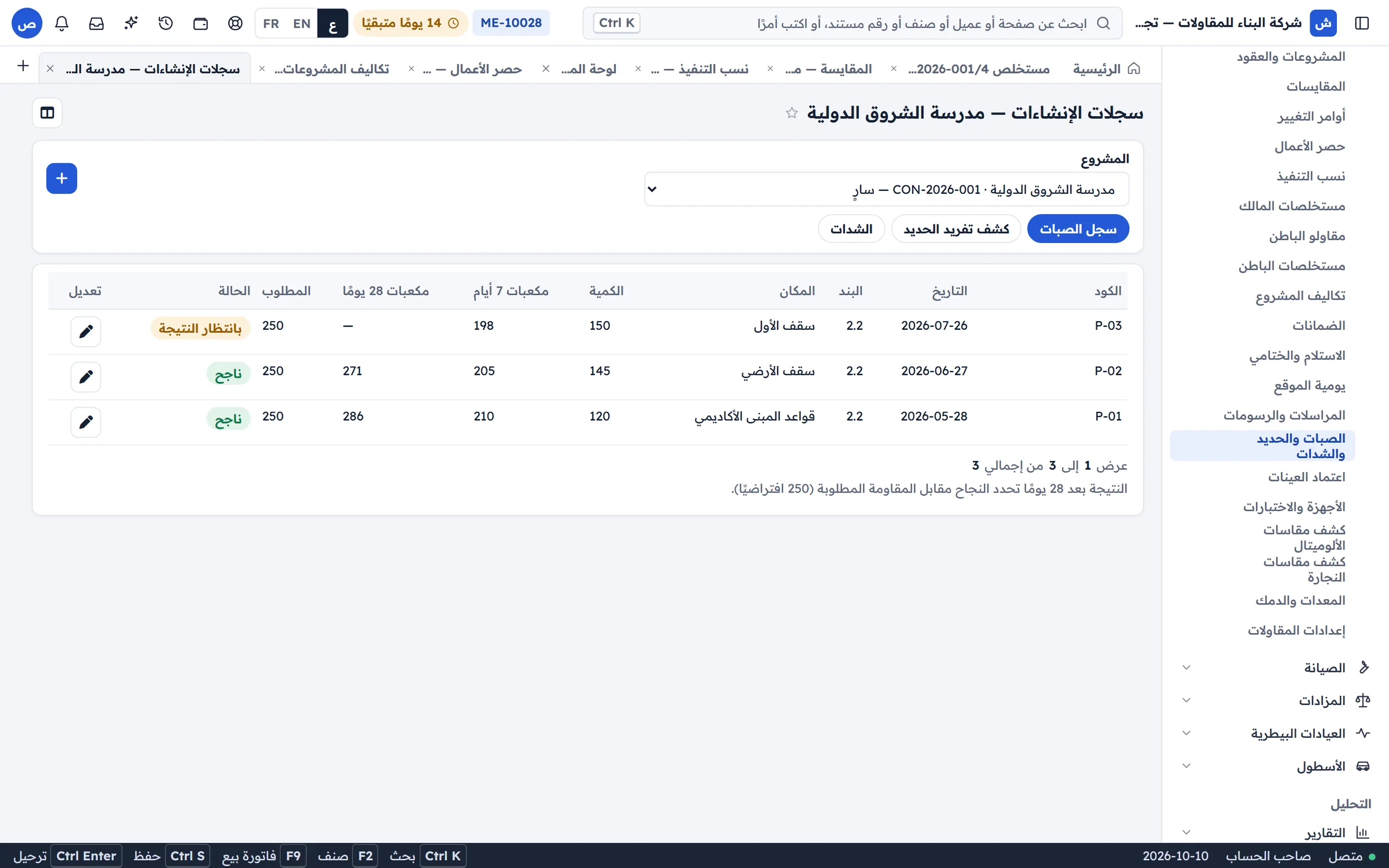This screenshot has height=868, width=1389.
Task: Select the كشف تفريد الحديد segment
Action: [956, 229]
